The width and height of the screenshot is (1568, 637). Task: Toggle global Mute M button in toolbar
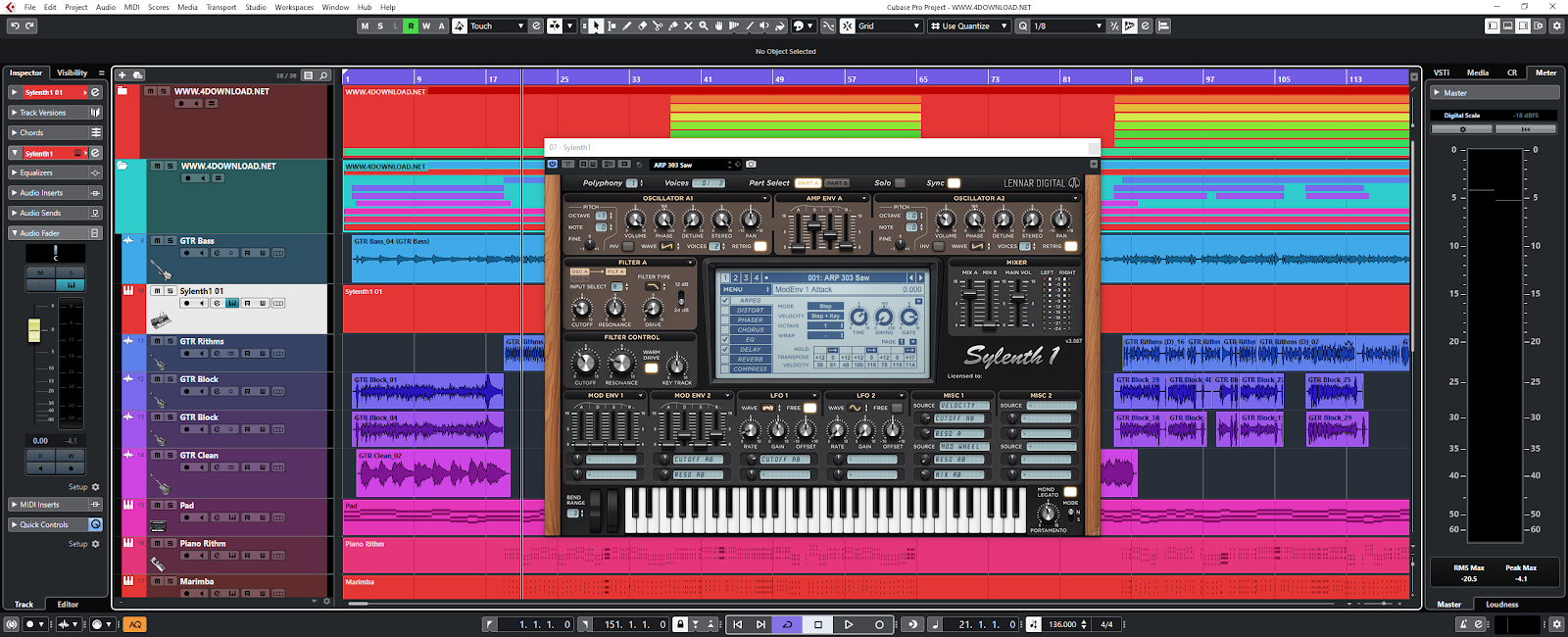(366, 25)
